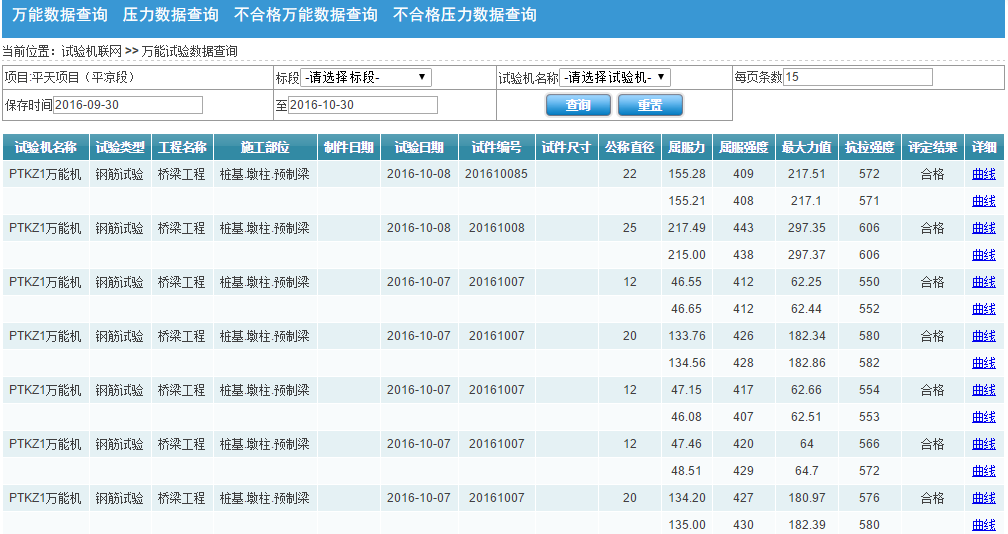Select the 不合格压力数据查询 tab

coord(464,15)
